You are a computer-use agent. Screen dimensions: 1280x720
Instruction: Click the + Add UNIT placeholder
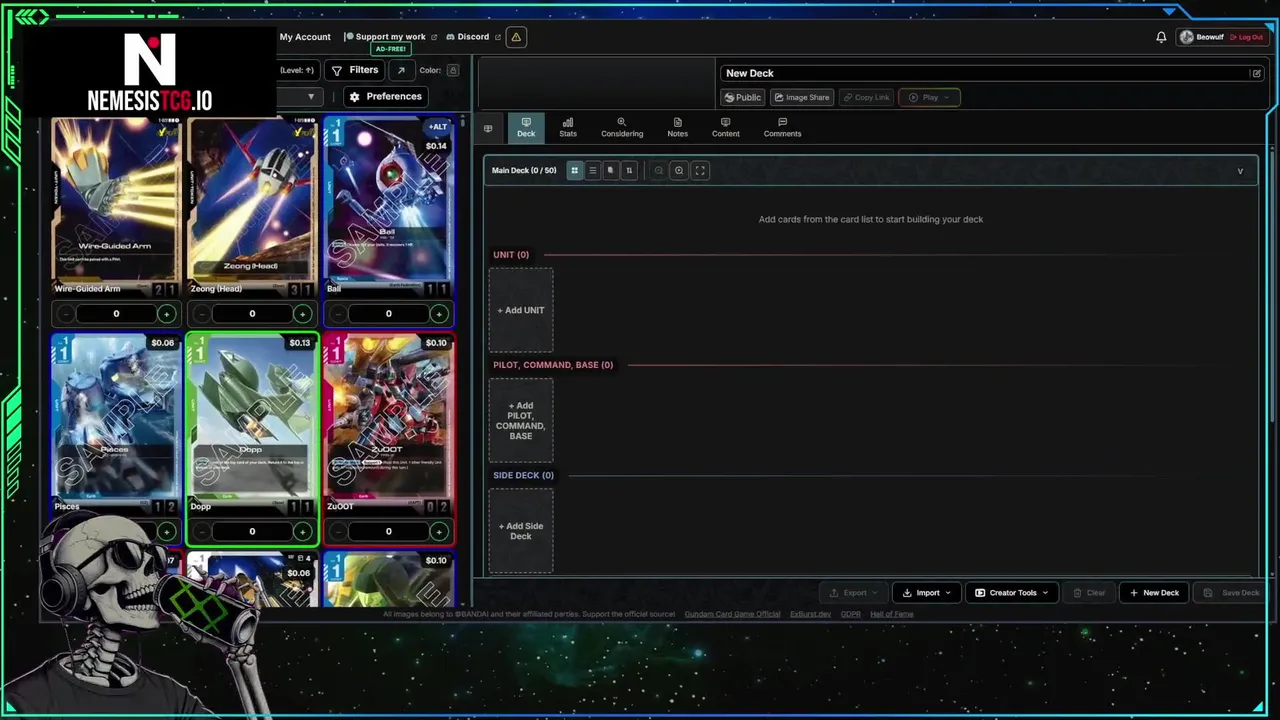(521, 310)
